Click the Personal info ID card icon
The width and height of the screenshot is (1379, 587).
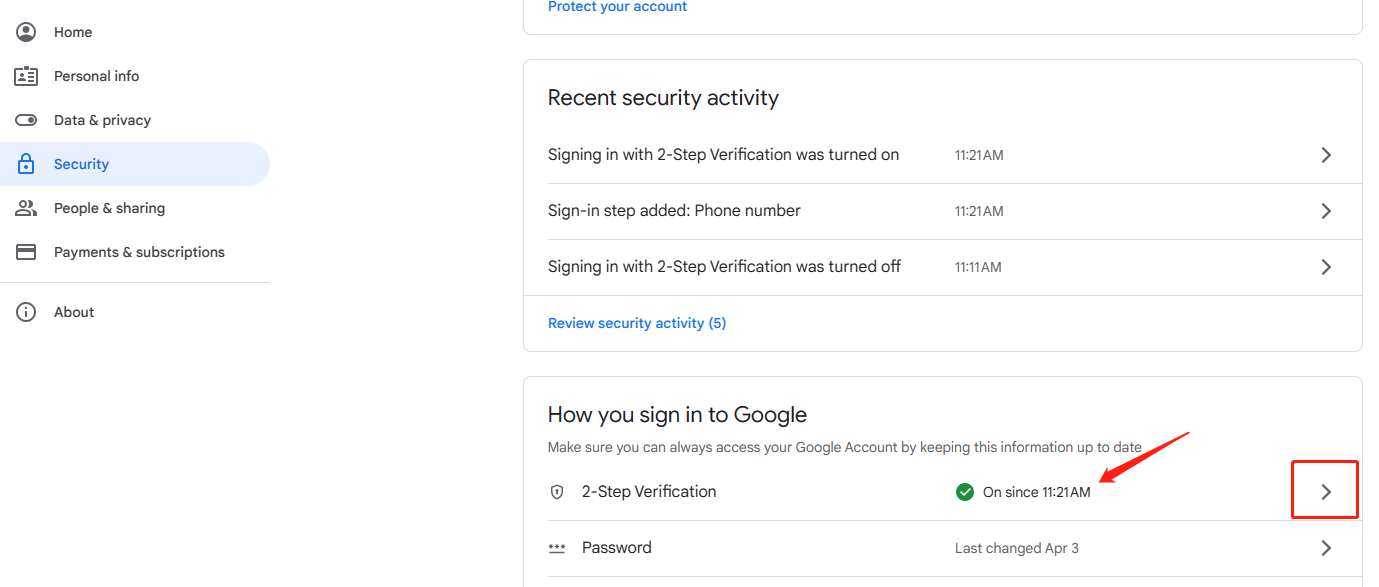click(26, 76)
